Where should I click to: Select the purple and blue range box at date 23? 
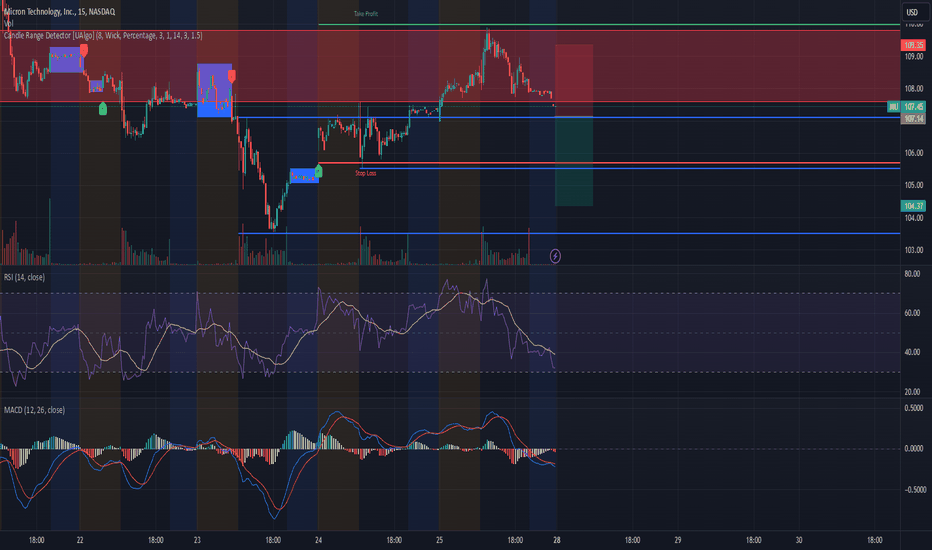point(214,90)
